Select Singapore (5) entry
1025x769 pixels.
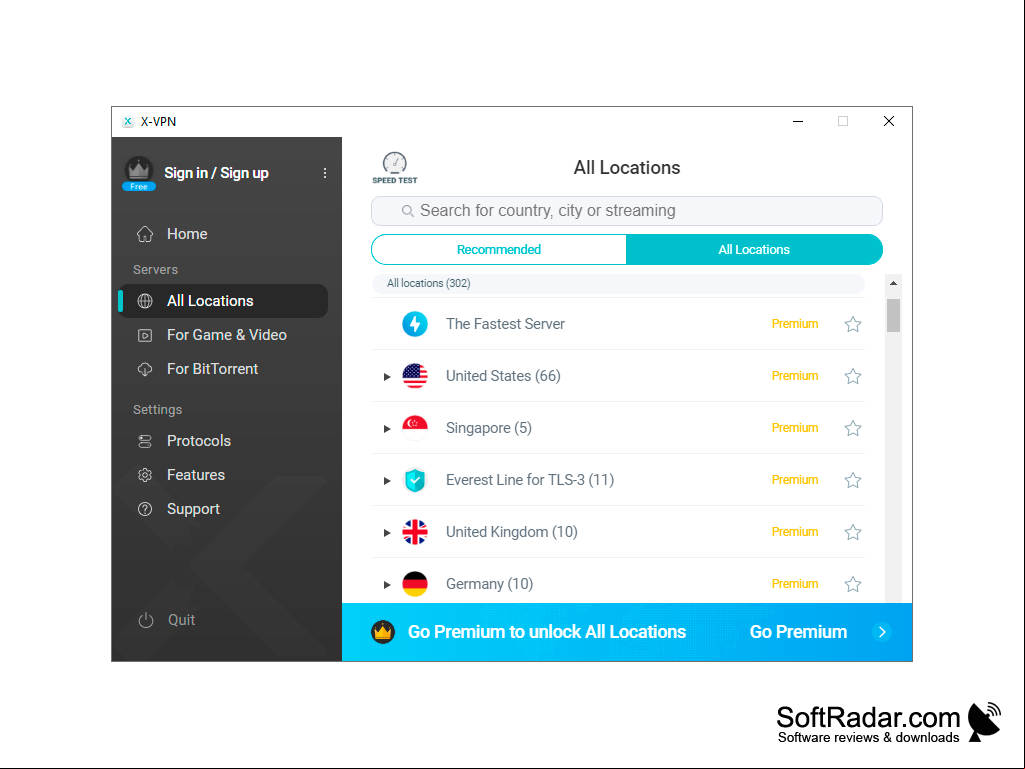(x=489, y=428)
